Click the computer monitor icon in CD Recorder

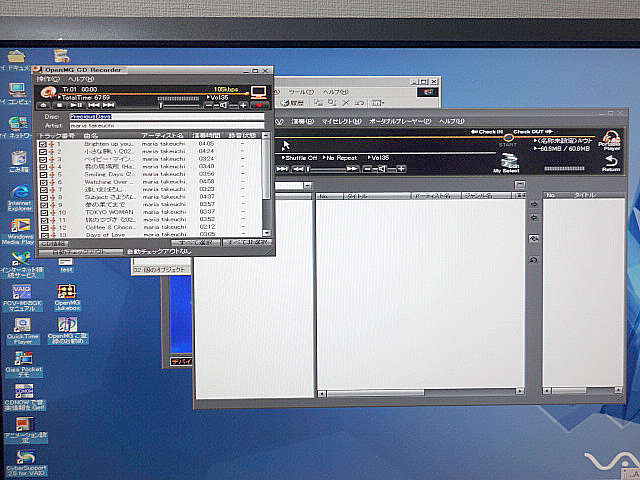[x=258, y=92]
